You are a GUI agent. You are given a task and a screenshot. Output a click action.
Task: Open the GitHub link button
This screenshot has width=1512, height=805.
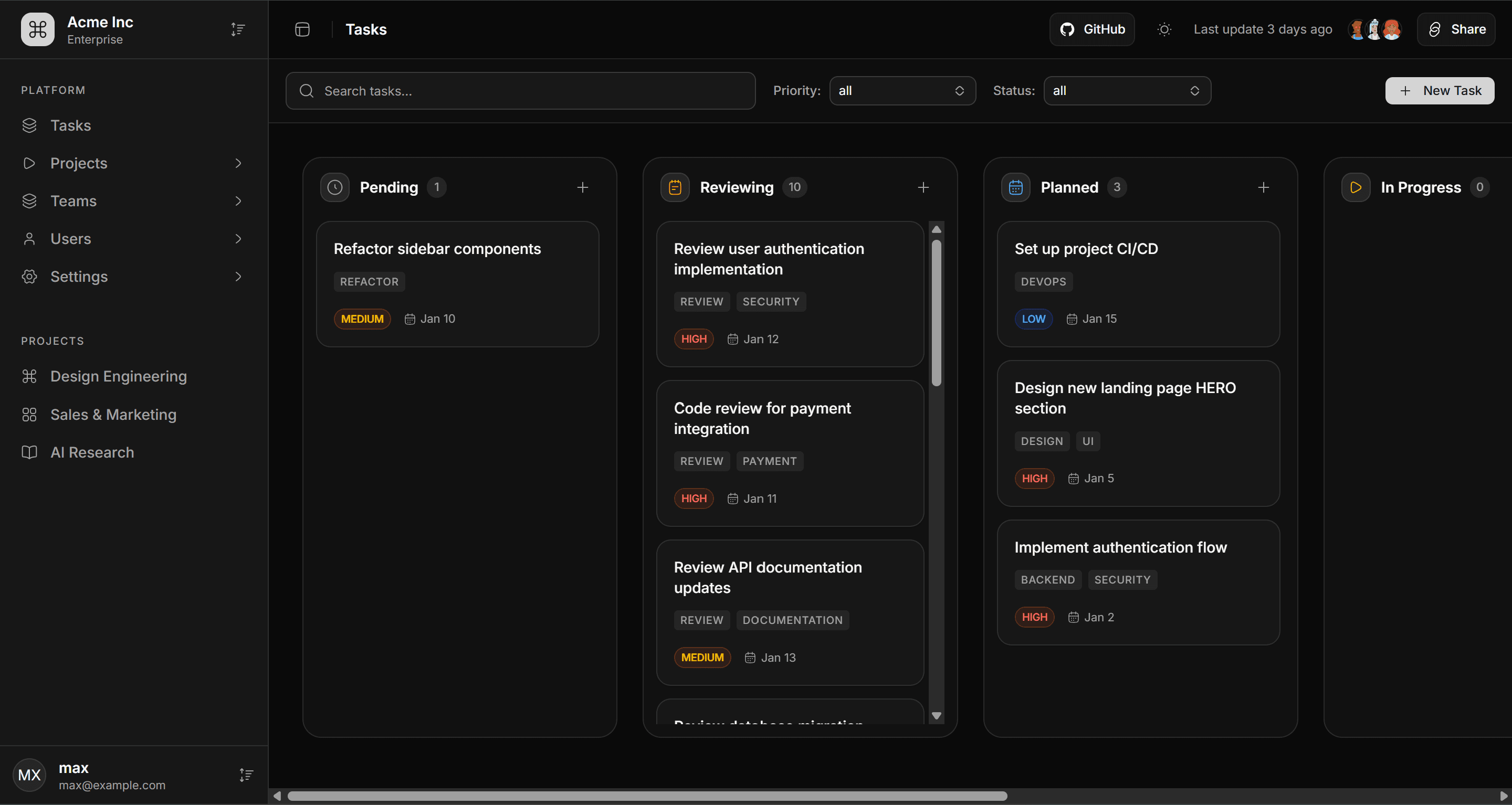1092,29
